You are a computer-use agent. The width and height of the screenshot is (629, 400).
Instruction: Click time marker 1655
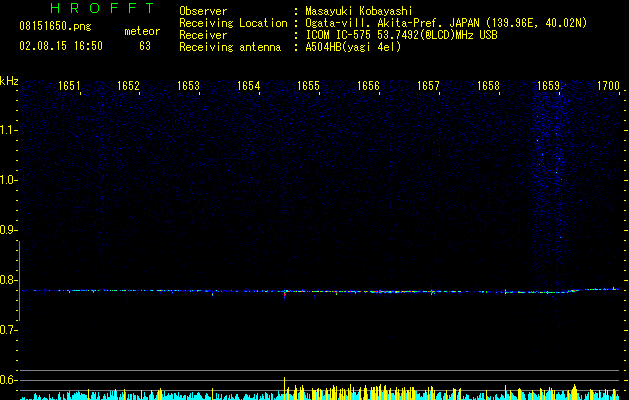tap(308, 86)
